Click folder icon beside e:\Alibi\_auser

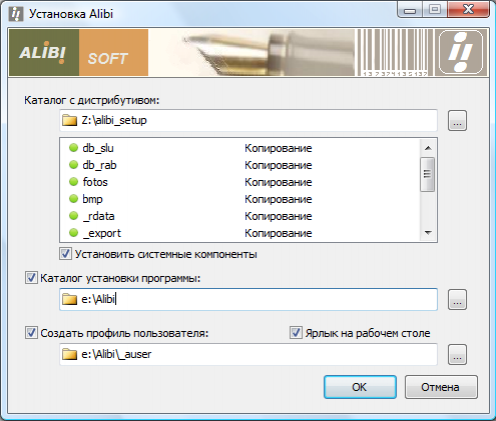(69, 354)
